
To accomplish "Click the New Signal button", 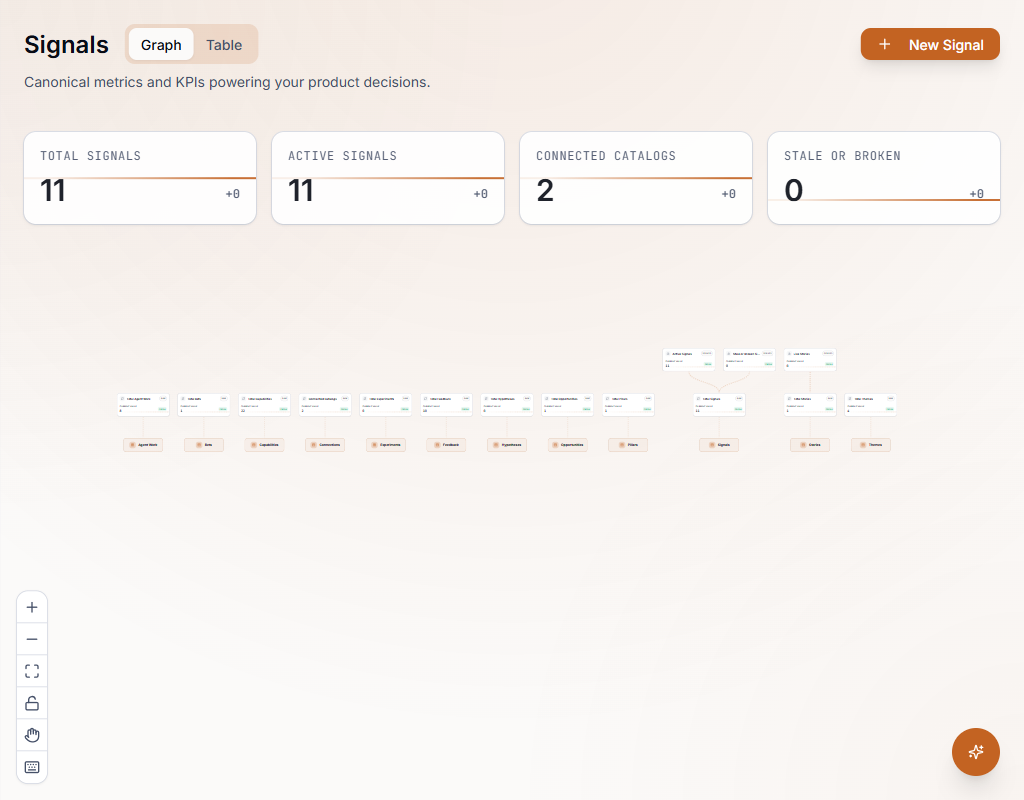I will pyautogui.click(x=929, y=44).
